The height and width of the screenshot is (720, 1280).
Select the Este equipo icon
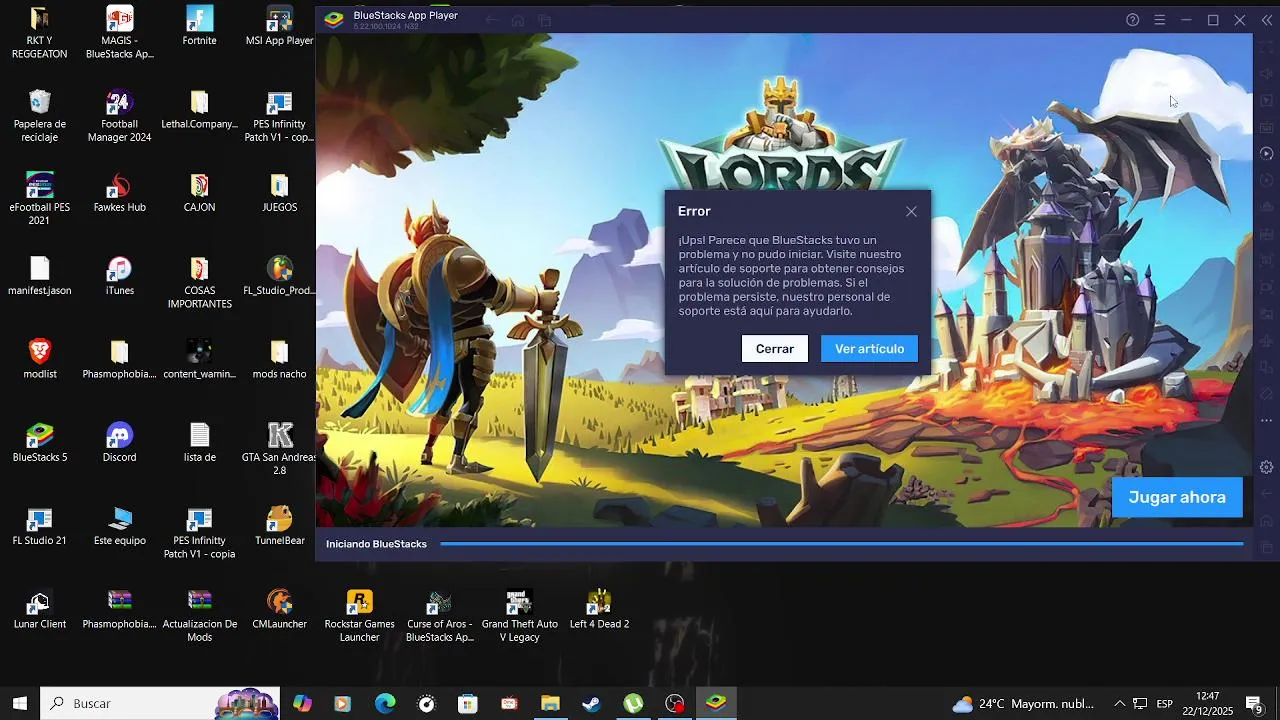120,525
